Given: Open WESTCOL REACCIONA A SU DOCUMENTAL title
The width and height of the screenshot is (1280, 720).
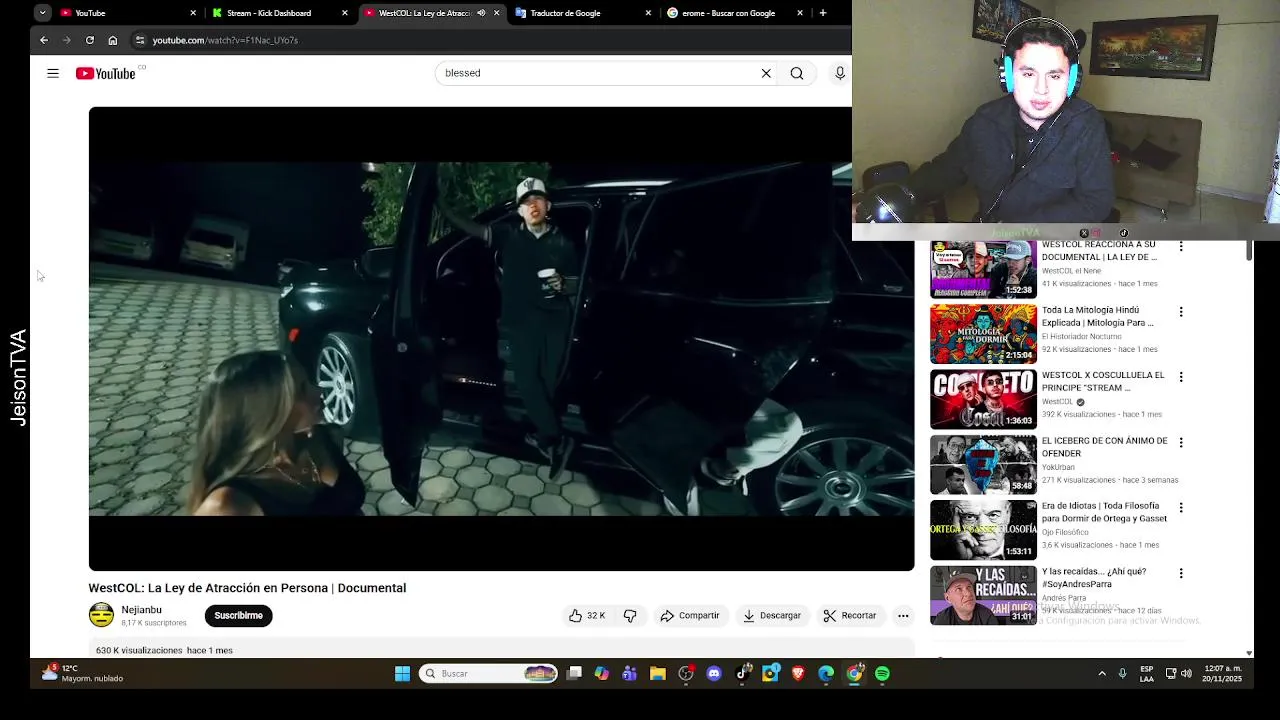Looking at the screenshot, I should [1099, 251].
